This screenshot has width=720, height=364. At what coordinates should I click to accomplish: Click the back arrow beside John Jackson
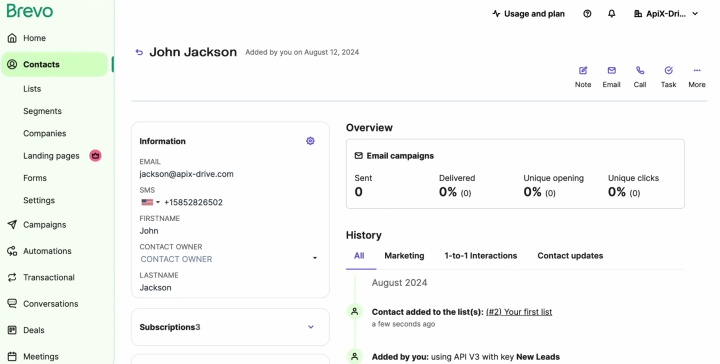click(x=139, y=52)
